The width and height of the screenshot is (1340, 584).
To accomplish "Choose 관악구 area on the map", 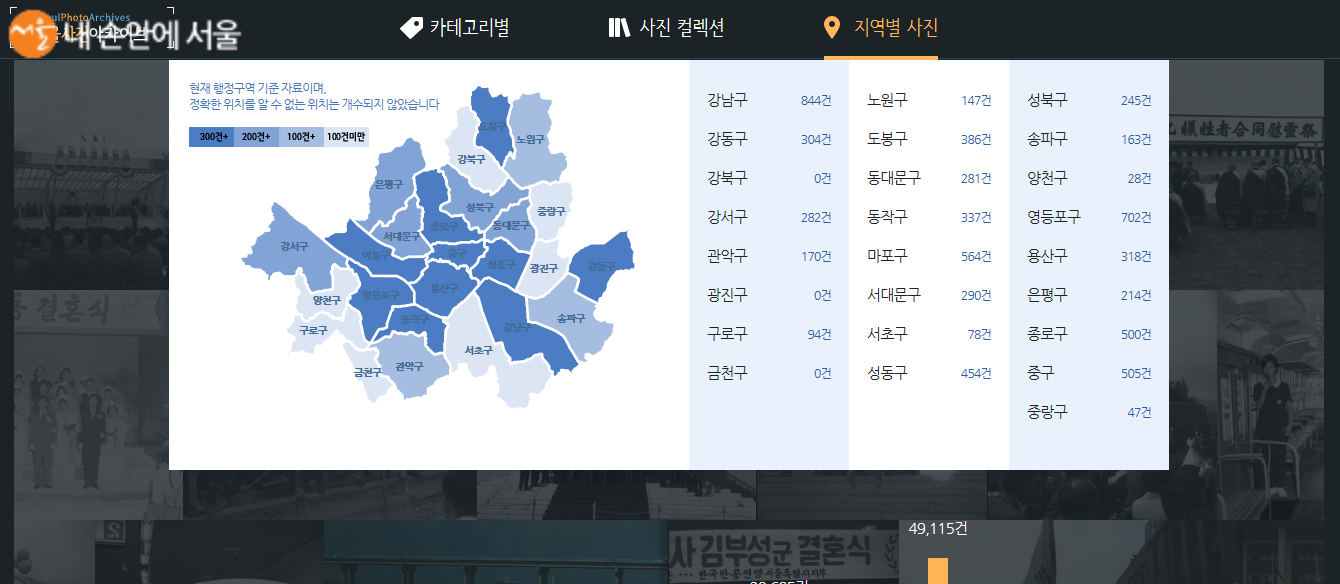I will [409, 367].
